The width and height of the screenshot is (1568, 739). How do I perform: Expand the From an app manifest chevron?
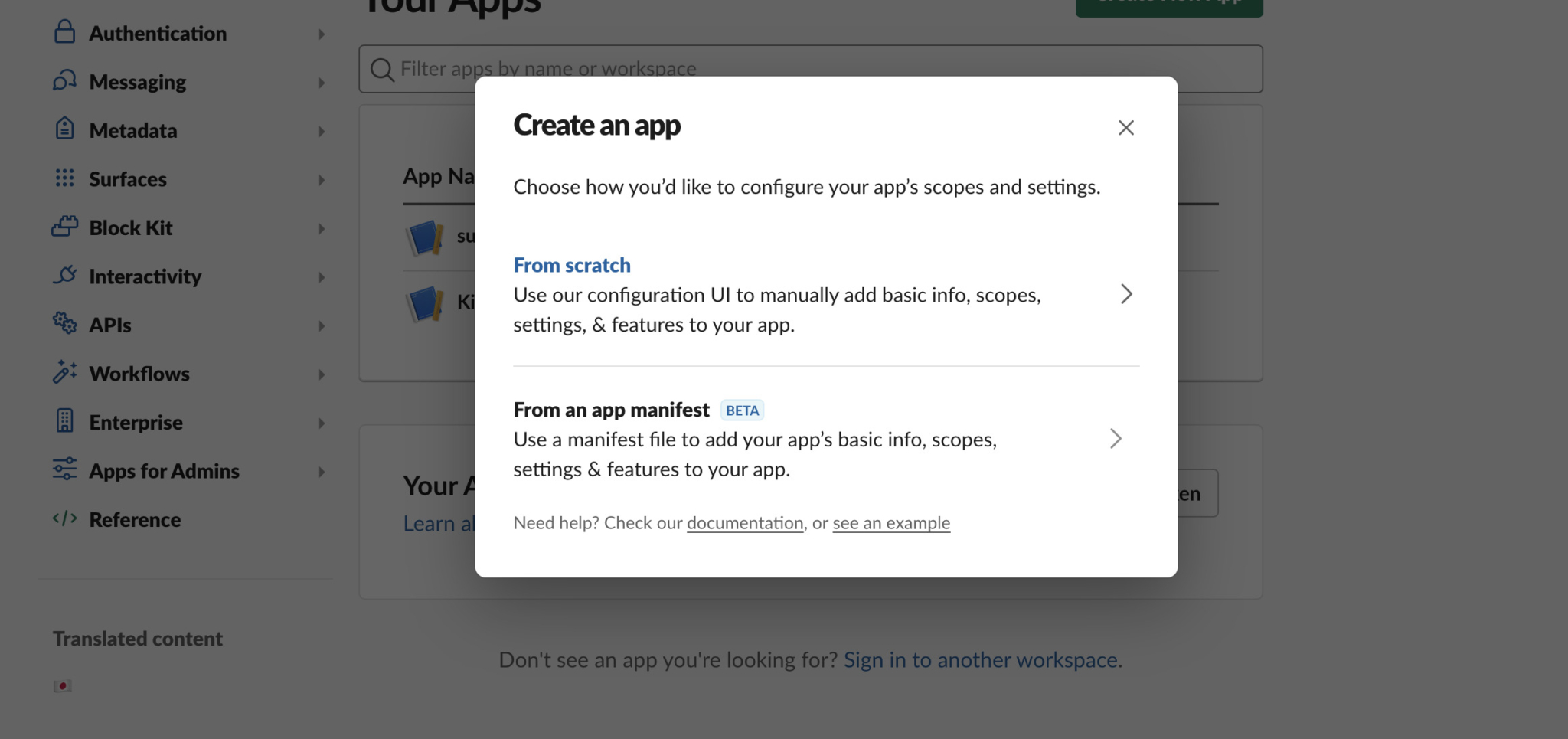click(1116, 439)
